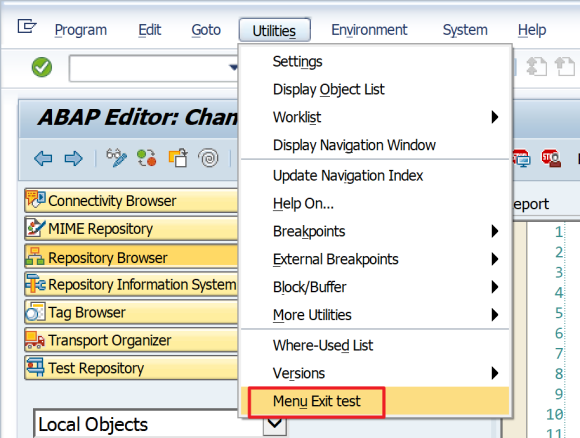Click the spiral Enhance icon
The image size is (580, 438).
(x=208, y=158)
